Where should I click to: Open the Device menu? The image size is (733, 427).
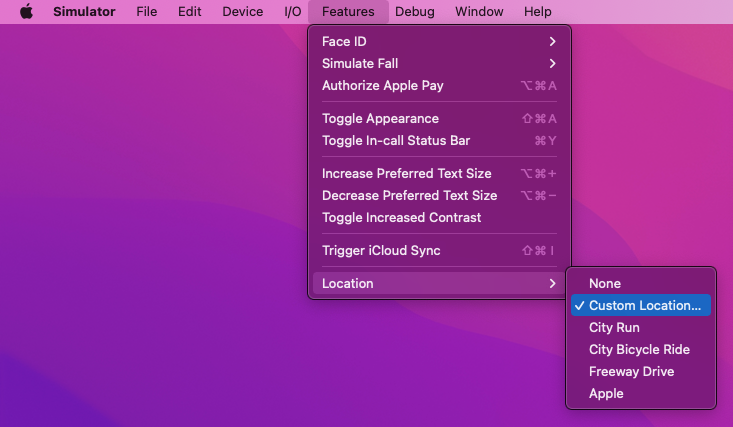point(241,12)
